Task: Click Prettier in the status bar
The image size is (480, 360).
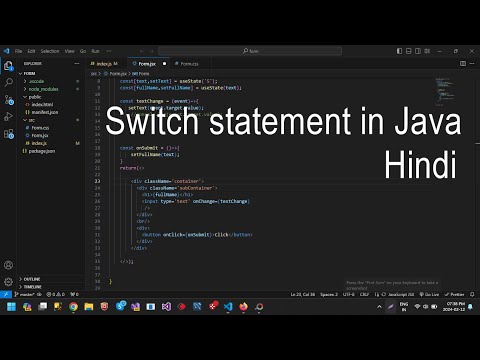Action: coord(454,294)
